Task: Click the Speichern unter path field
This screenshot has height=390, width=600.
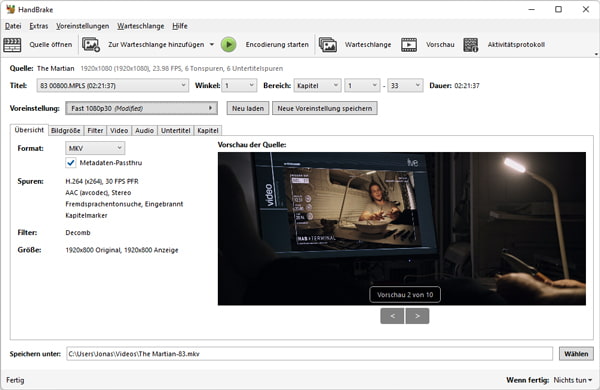Action: click(x=310, y=354)
